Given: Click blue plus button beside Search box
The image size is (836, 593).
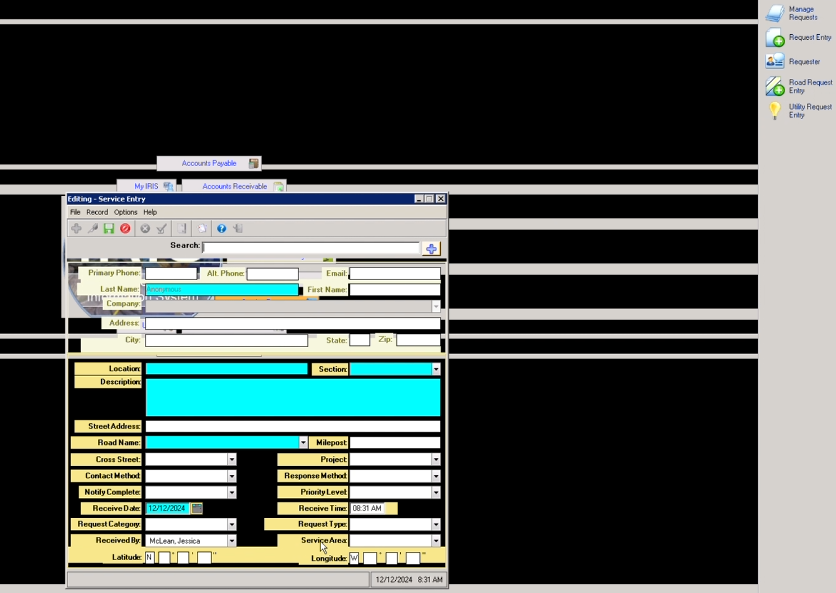Looking at the screenshot, I should coord(431,249).
